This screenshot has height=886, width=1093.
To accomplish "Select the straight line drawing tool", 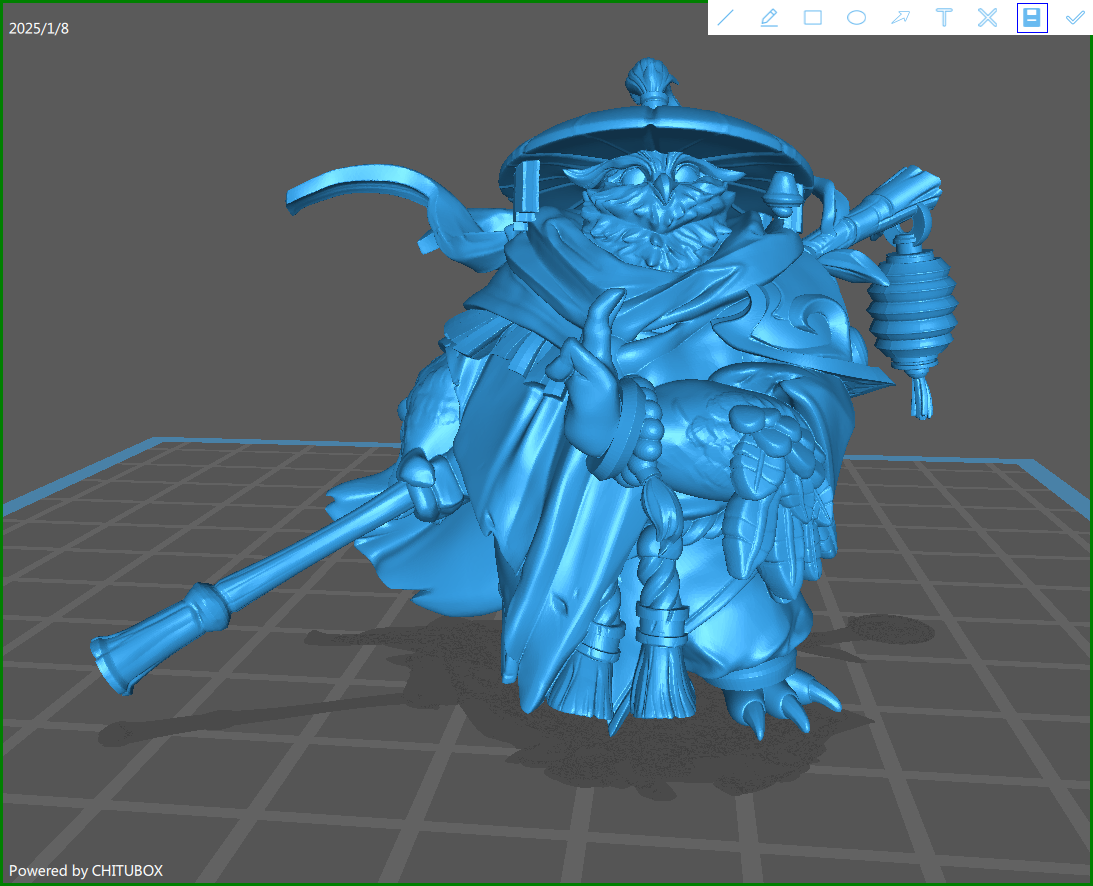I will click(x=726, y=18).
